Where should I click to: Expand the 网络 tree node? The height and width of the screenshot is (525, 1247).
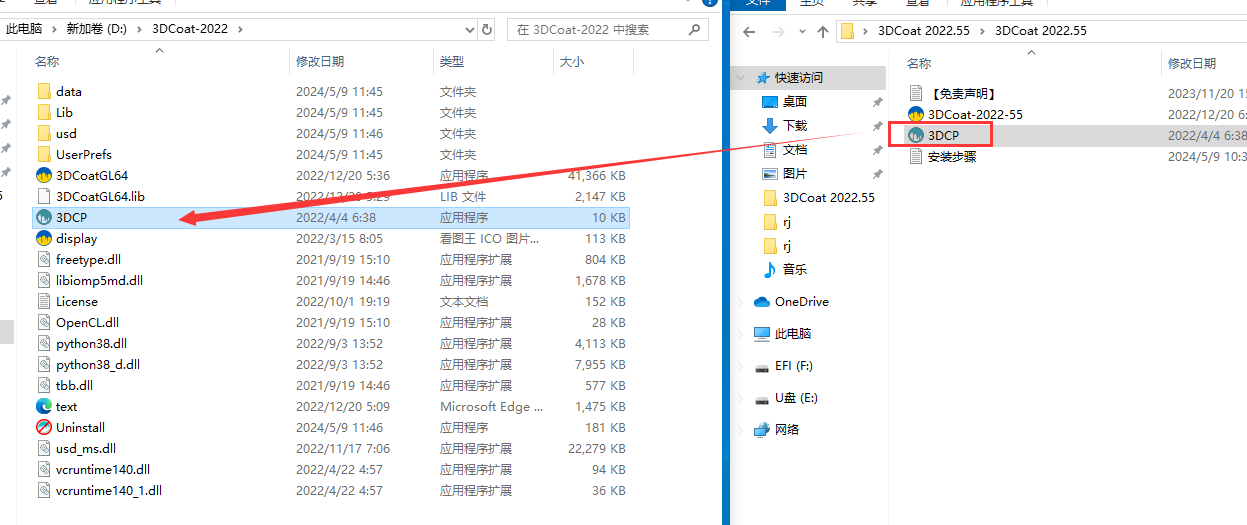tap(741, 430)
